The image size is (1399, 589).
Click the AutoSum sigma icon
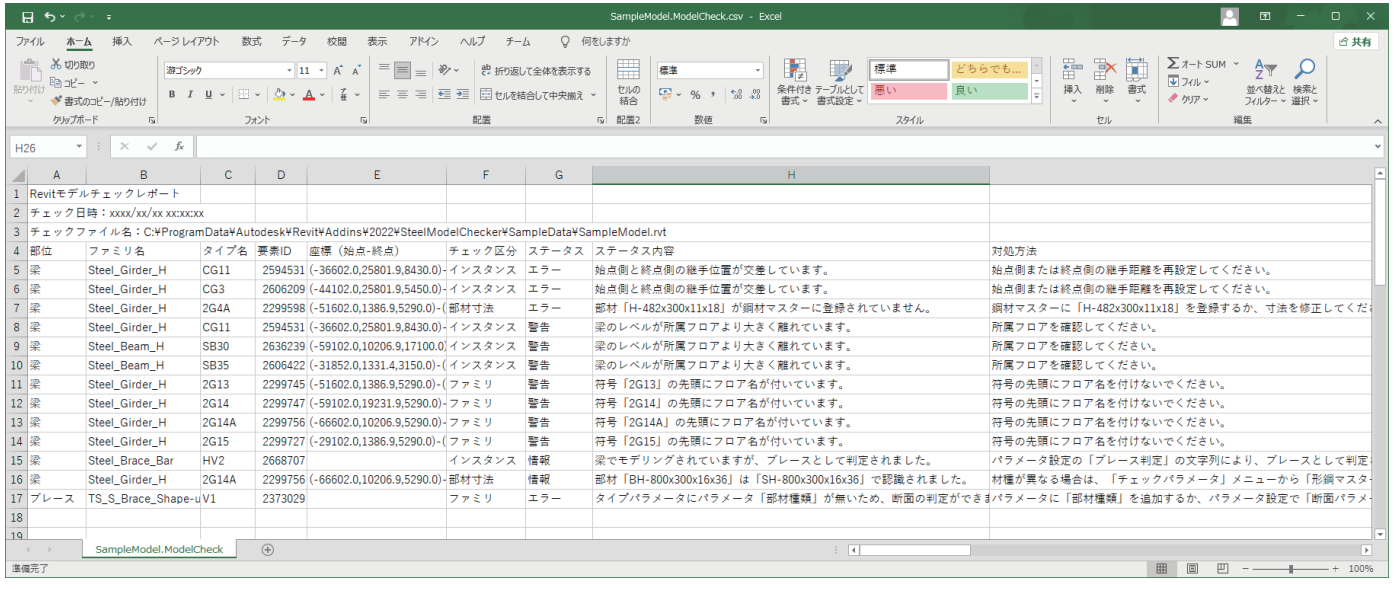point(1173,64)
